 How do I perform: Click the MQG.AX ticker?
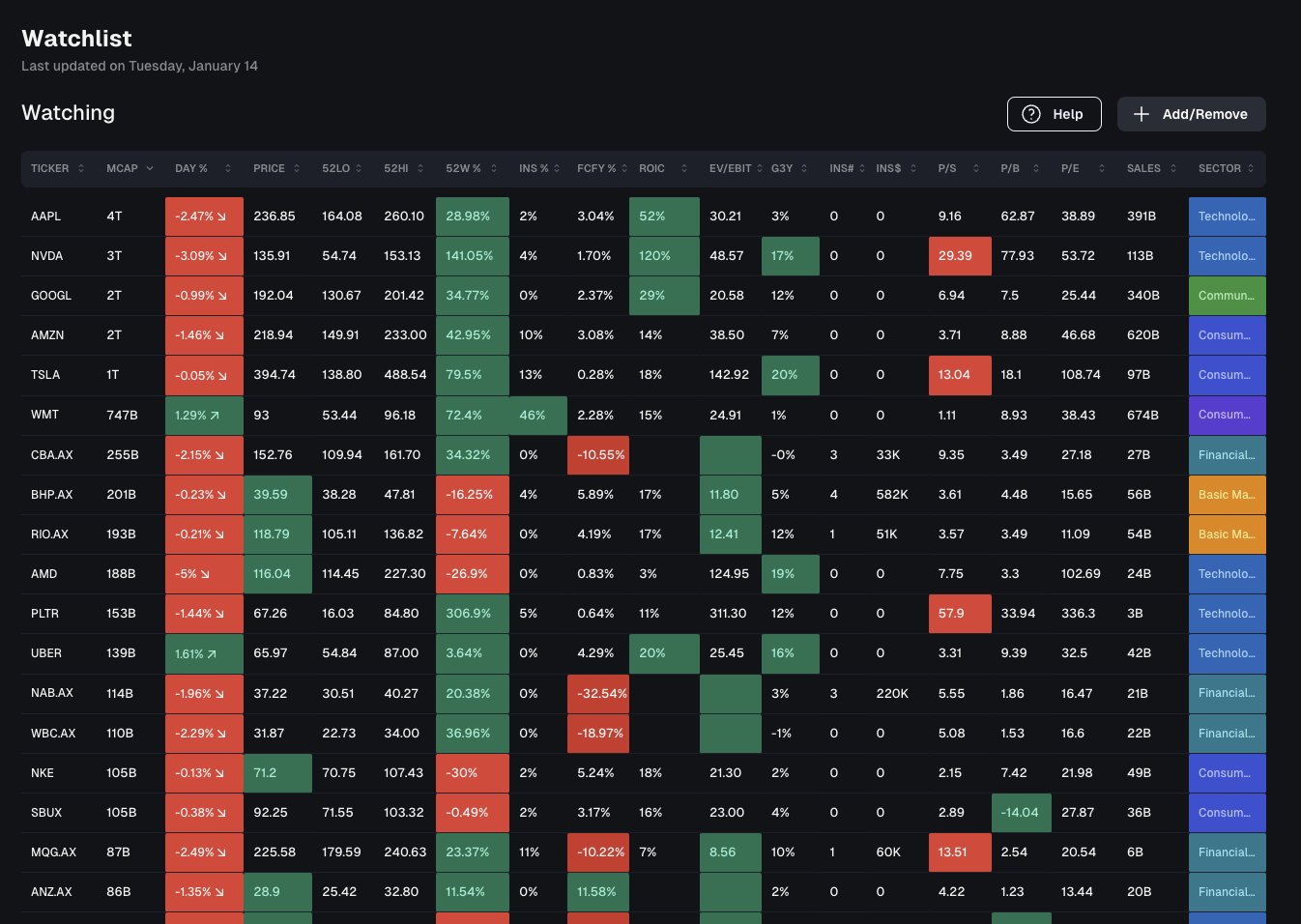click(x=54, y=852)
